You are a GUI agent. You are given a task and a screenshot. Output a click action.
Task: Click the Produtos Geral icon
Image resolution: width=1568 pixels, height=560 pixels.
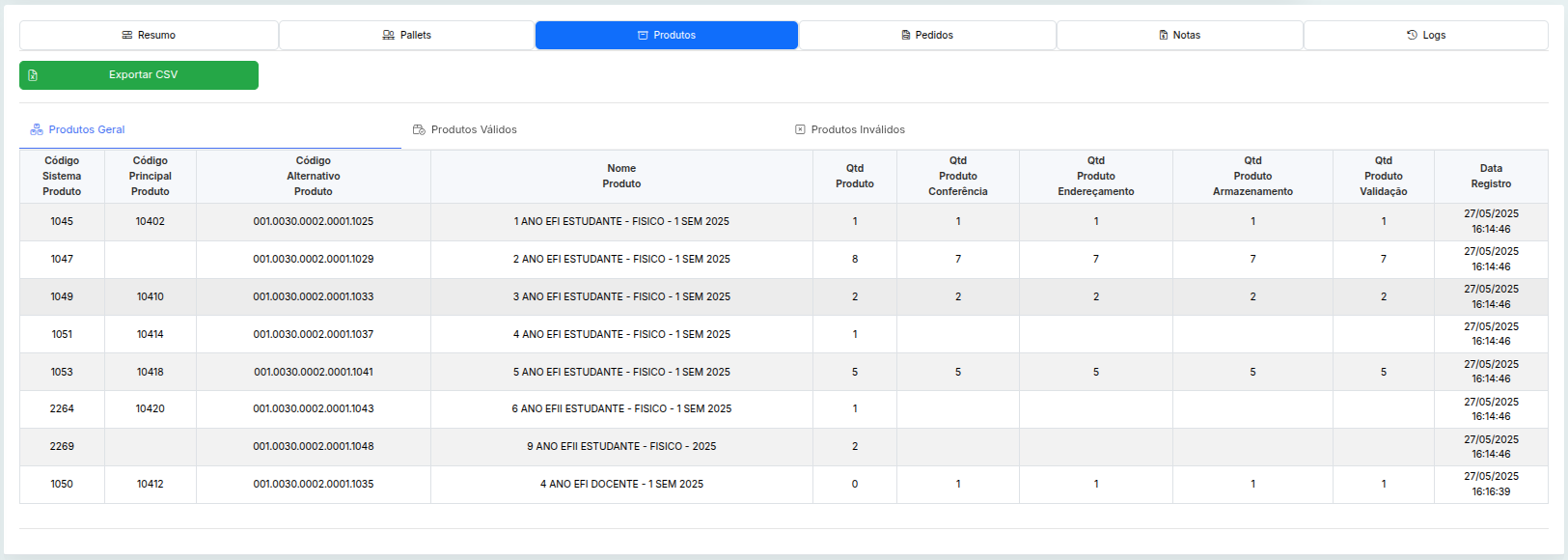(37, 129)
